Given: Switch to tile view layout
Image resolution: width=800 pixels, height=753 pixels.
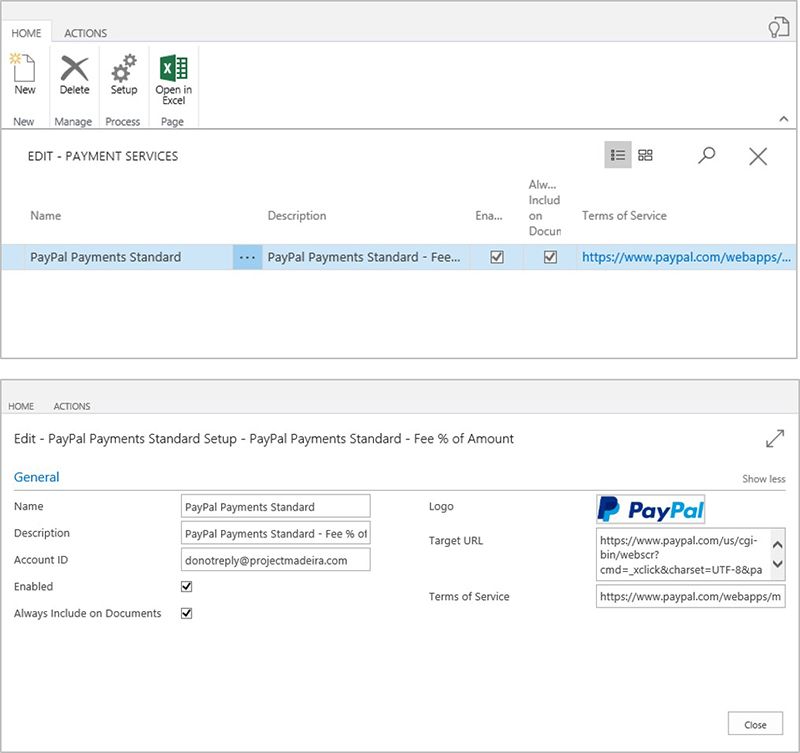Looking at the screenshot, I should coord(645,155).
